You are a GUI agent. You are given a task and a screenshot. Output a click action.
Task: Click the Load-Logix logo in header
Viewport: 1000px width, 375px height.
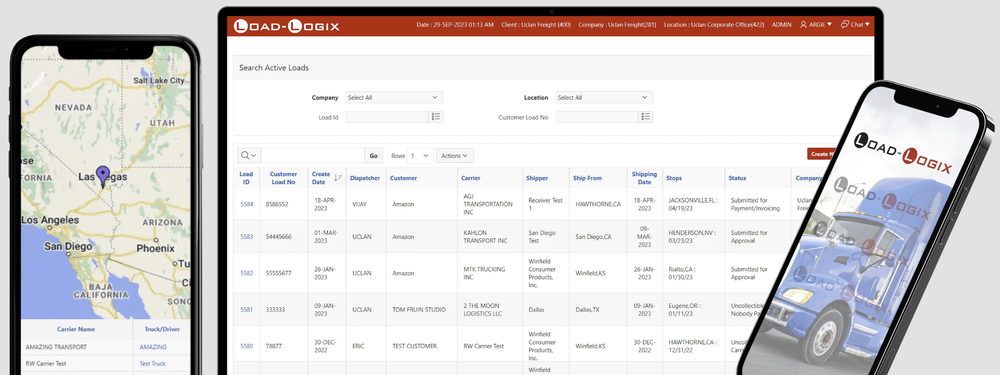pyautogui.click(x=286, y=26)
